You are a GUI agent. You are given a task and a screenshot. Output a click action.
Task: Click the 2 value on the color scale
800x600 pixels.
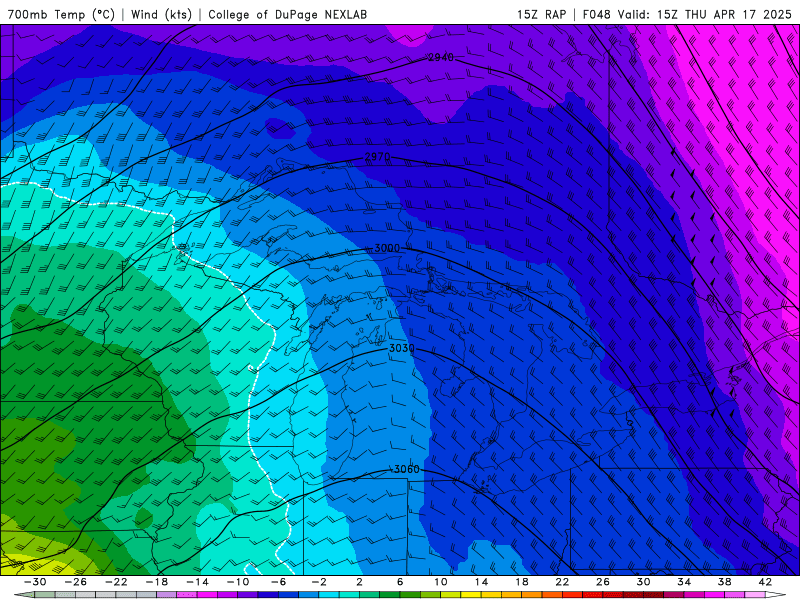pyautogui.click(x=359, y=582)
